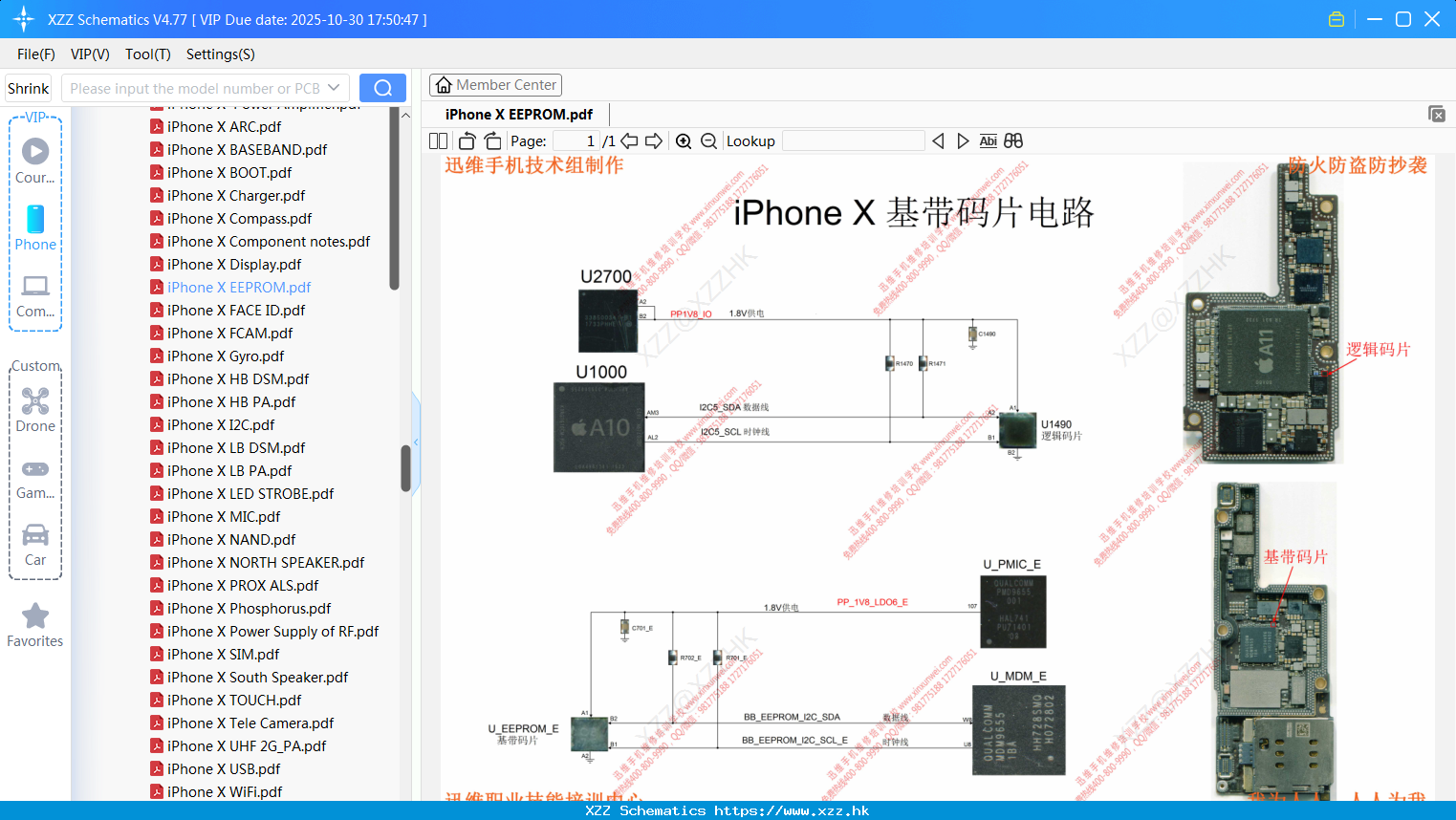Collapse the file list panel handle

point(416,442)
